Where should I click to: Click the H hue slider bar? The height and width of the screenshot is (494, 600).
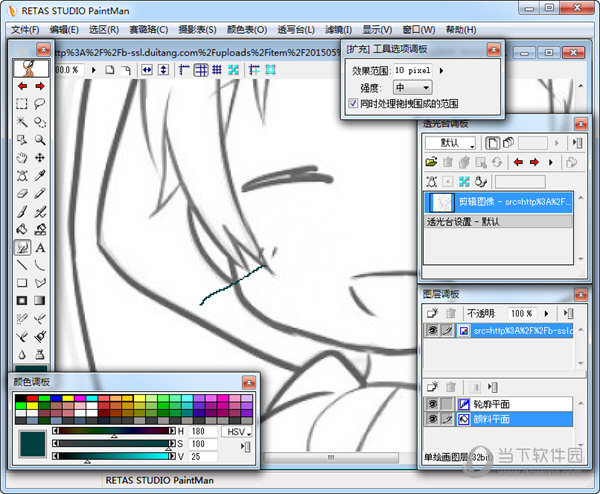click(x=114, y=431)
